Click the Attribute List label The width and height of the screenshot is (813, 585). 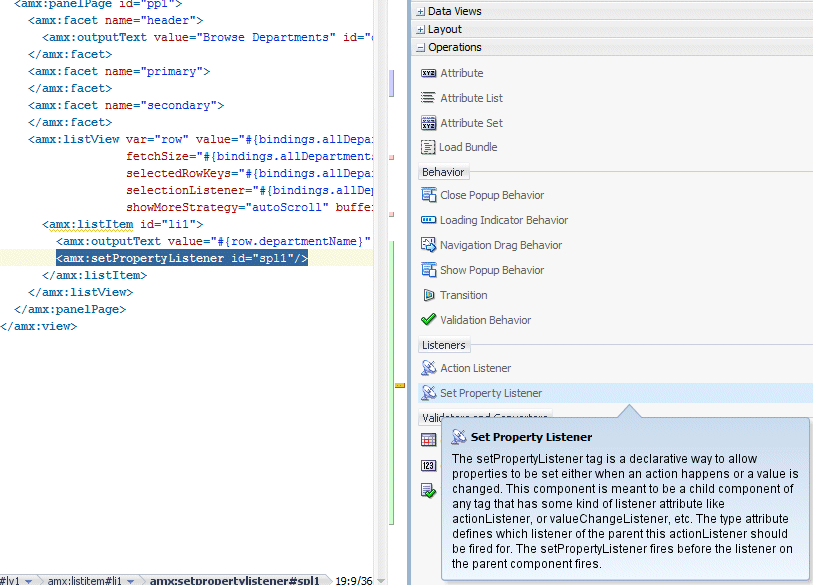point(471,98)
